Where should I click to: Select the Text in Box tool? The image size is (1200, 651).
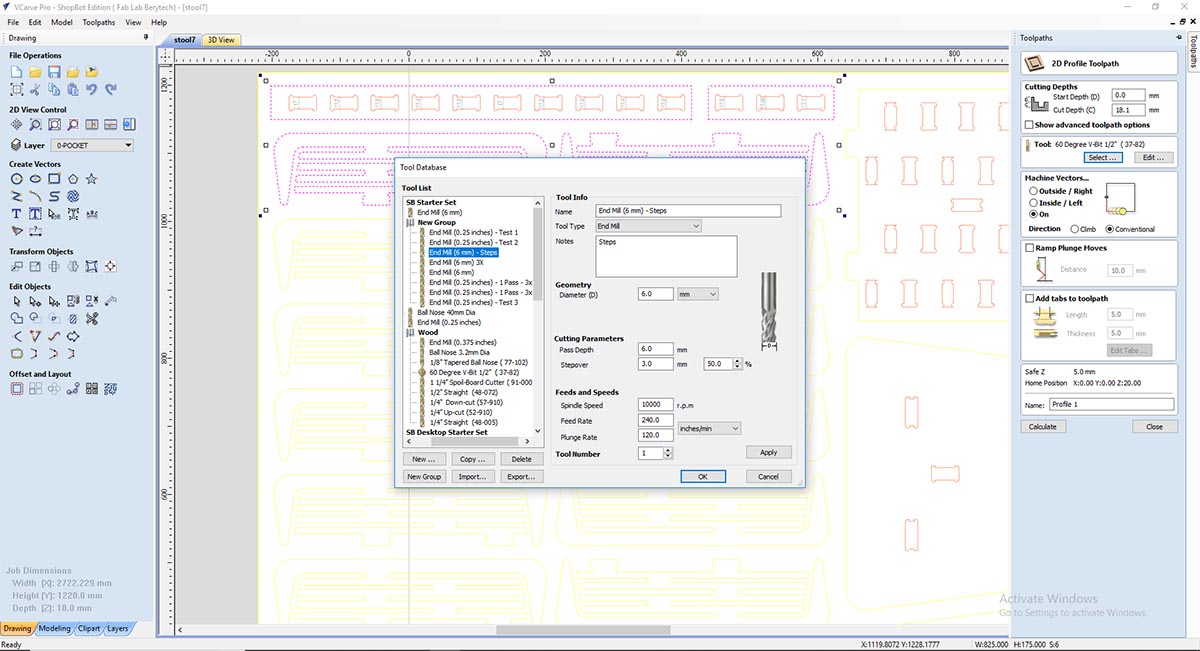pos(35,214)
